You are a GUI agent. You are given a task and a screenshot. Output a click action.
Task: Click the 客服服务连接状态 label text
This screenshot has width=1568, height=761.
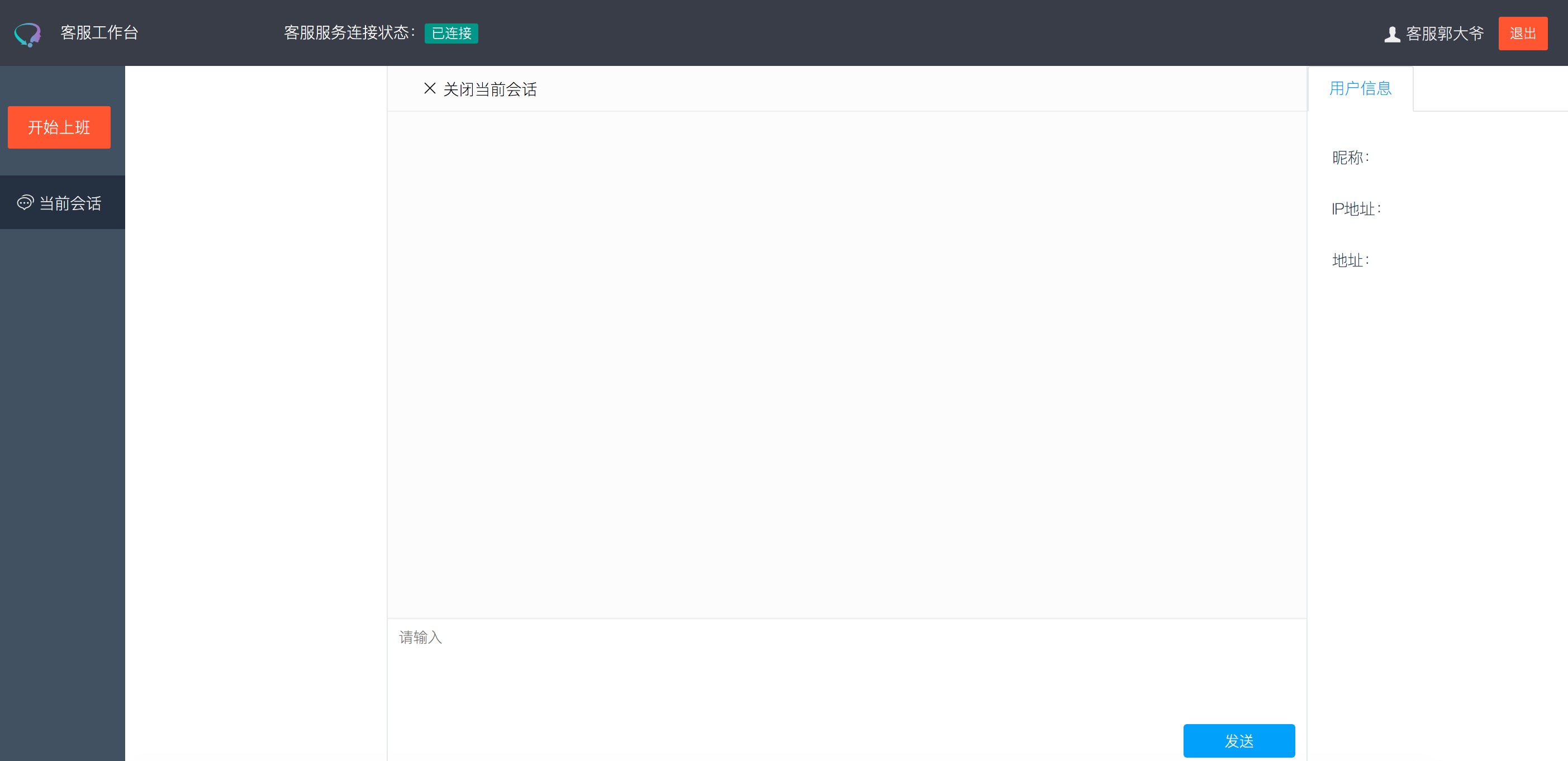pos(349,33)
